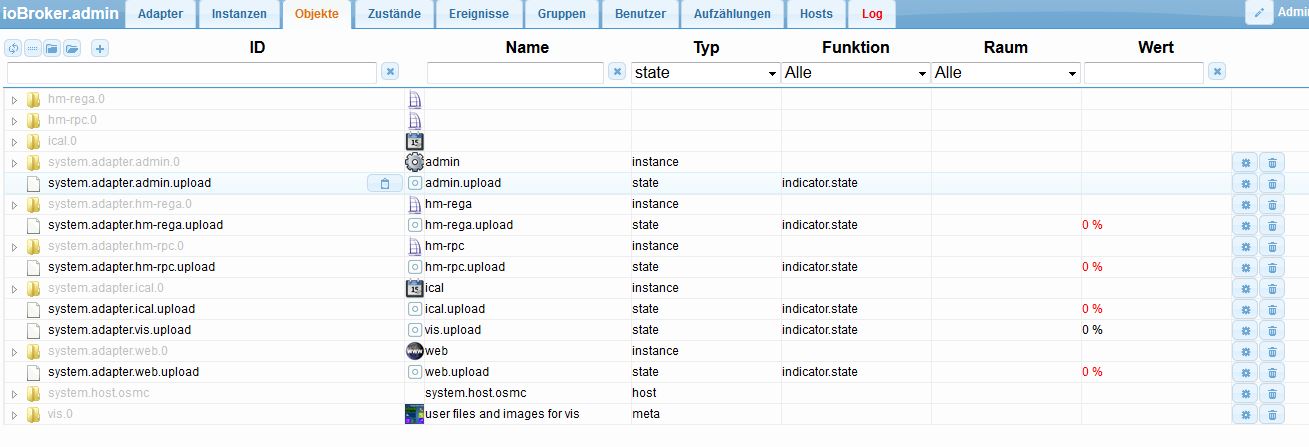Screen dimensions: 1309x447
Task: Copy ID of system.adapter.admin.upload row
Action: point(385,183)
